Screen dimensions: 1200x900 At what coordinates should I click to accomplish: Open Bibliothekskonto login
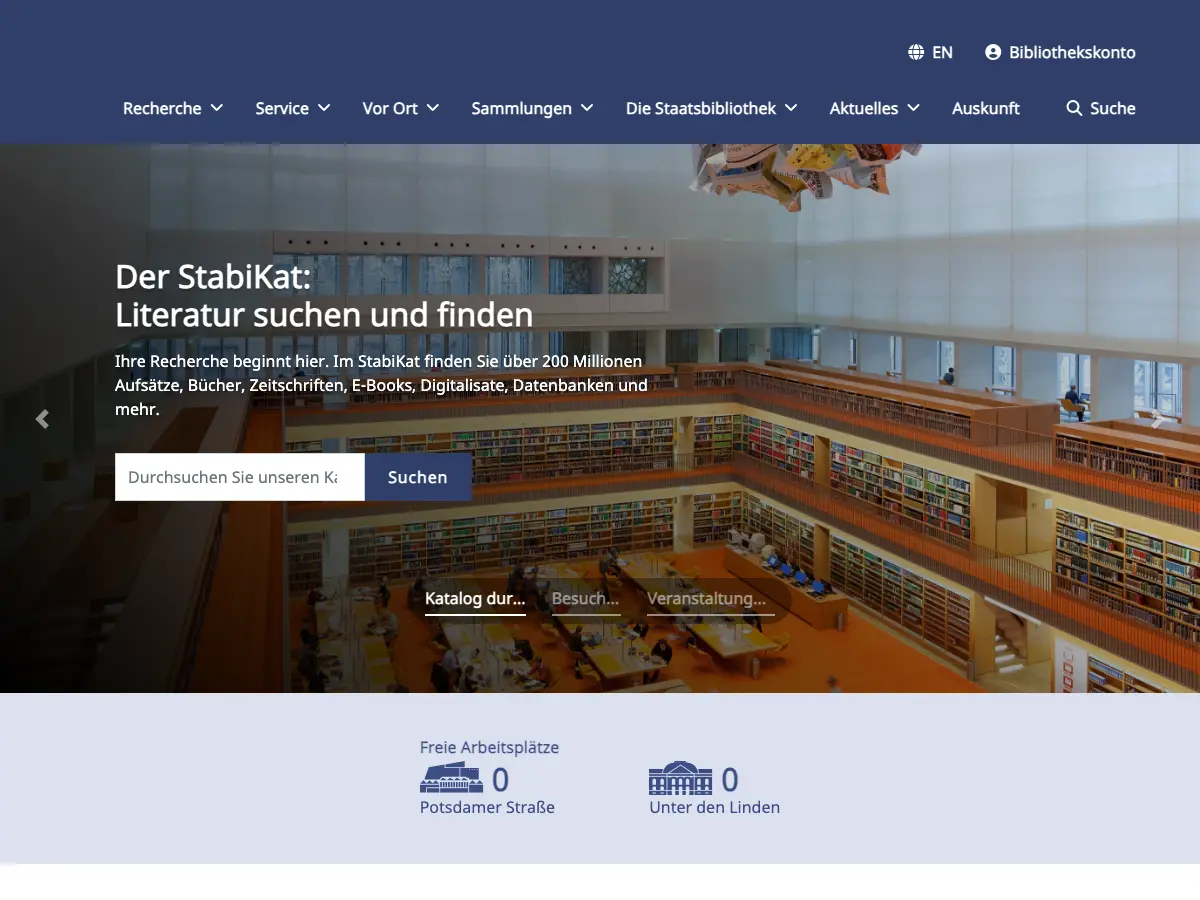point(1072,52)
